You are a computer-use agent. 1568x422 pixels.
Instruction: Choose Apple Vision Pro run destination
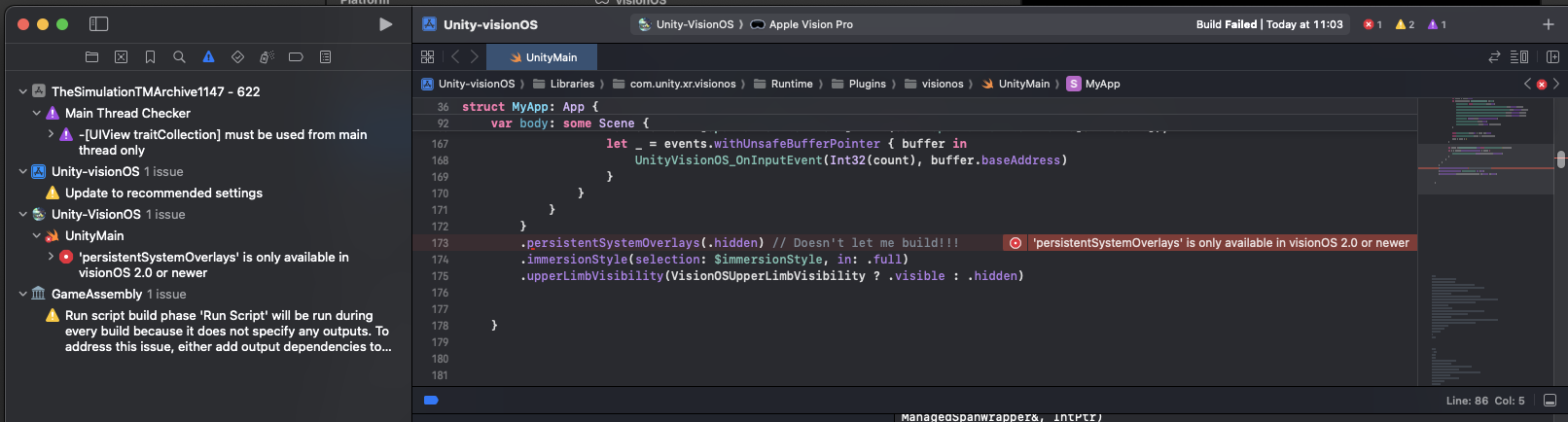802,24
